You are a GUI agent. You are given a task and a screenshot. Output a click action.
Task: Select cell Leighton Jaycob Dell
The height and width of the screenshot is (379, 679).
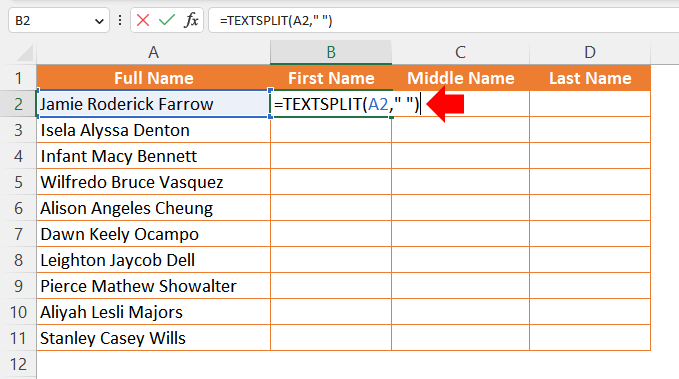click(x=153, y=260)
